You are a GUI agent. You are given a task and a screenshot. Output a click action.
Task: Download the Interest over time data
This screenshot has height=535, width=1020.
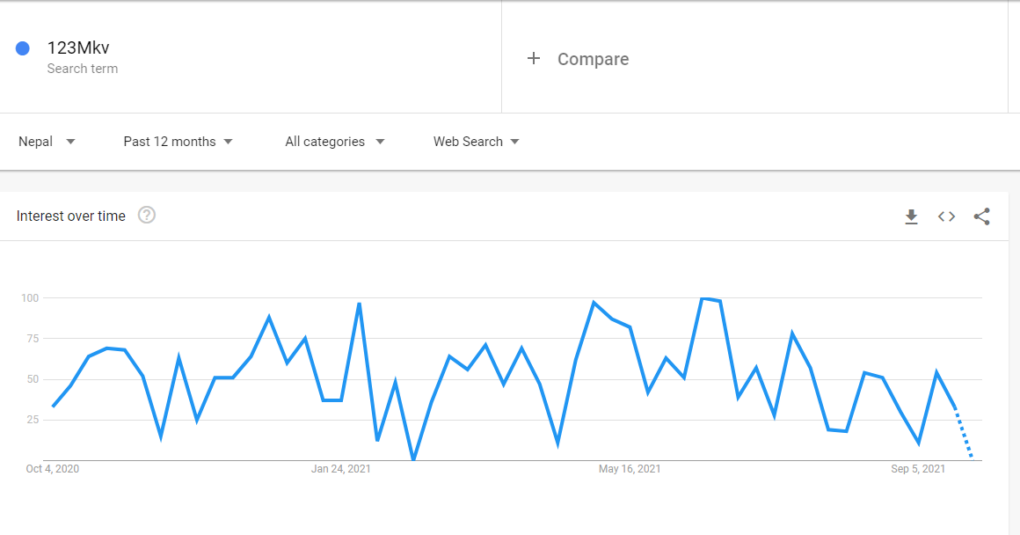coord(911,217)
